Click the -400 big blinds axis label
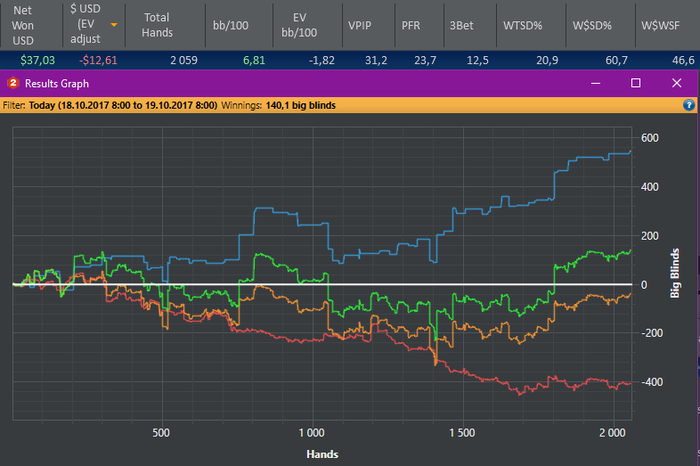Image resolution: width=700 pixels, height=466 pixels. pos(650,382)
